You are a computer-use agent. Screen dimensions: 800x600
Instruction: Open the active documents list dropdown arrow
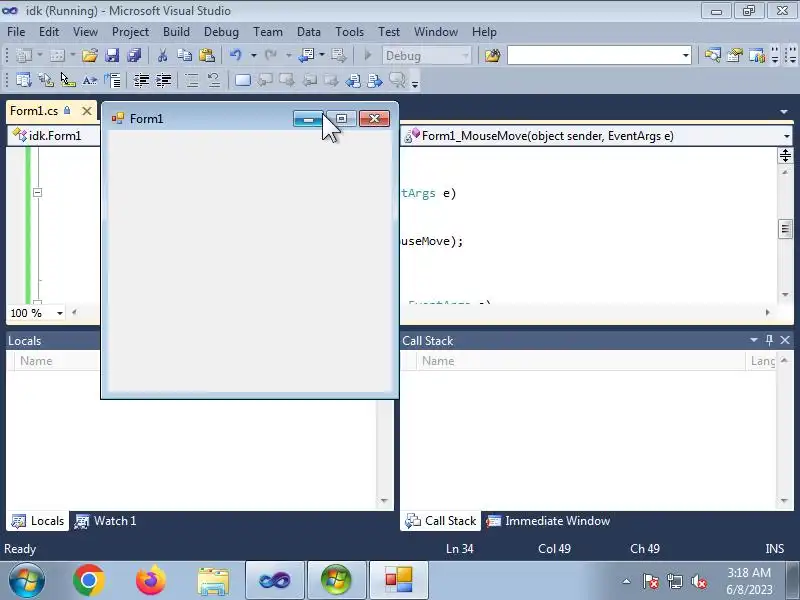(784, 112)
